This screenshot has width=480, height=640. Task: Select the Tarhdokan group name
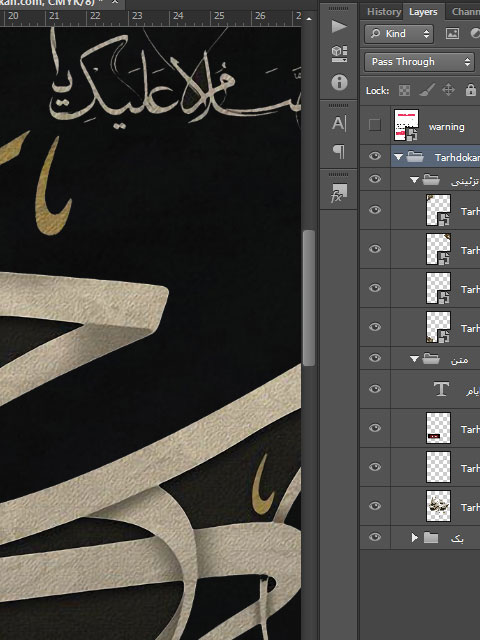[457, 158]
